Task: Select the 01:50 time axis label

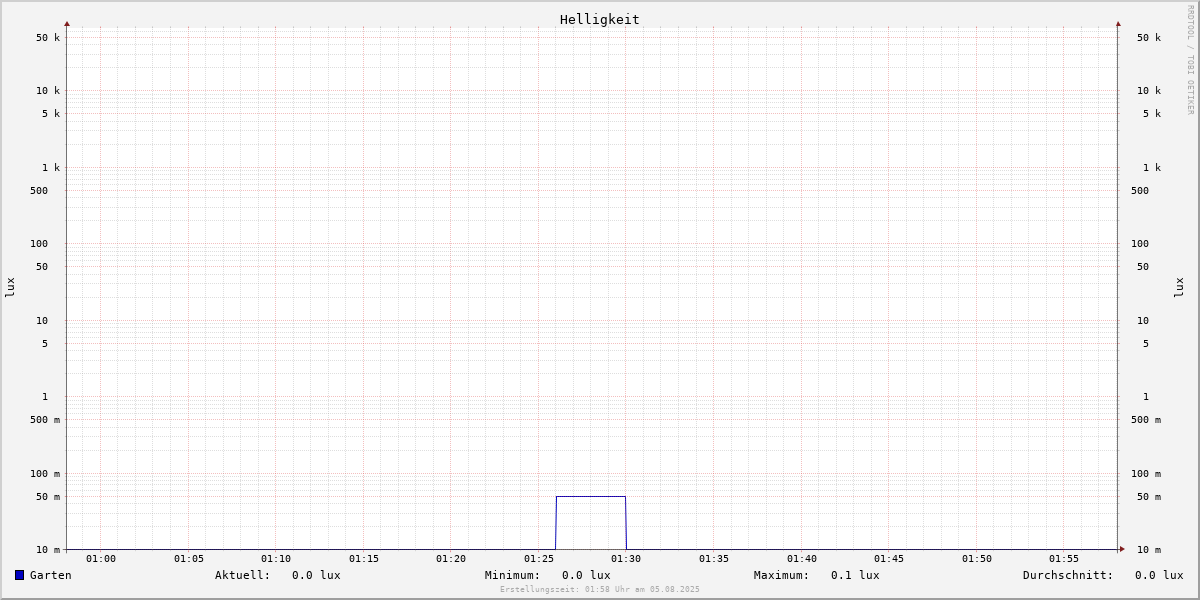Action: coord(977,559)
